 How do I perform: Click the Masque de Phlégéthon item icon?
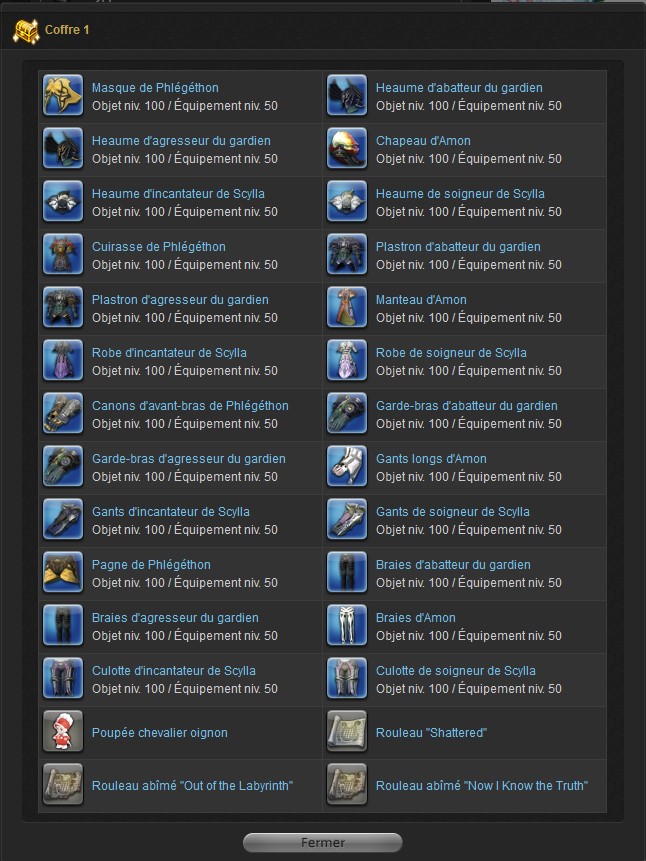63,96
